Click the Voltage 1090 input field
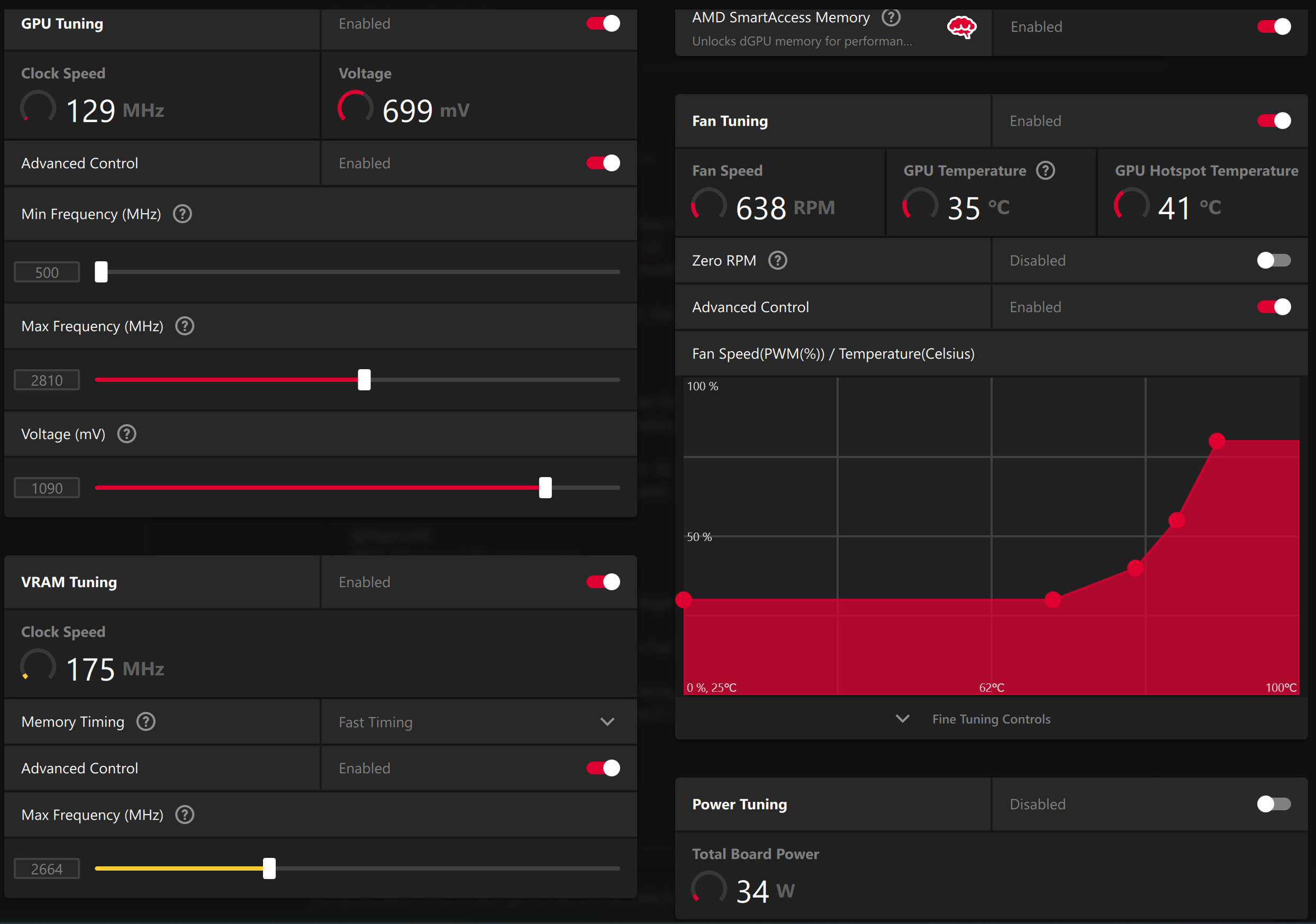Image resolution: width=1316 pixels, height=924 pixels. click(47, 489)
